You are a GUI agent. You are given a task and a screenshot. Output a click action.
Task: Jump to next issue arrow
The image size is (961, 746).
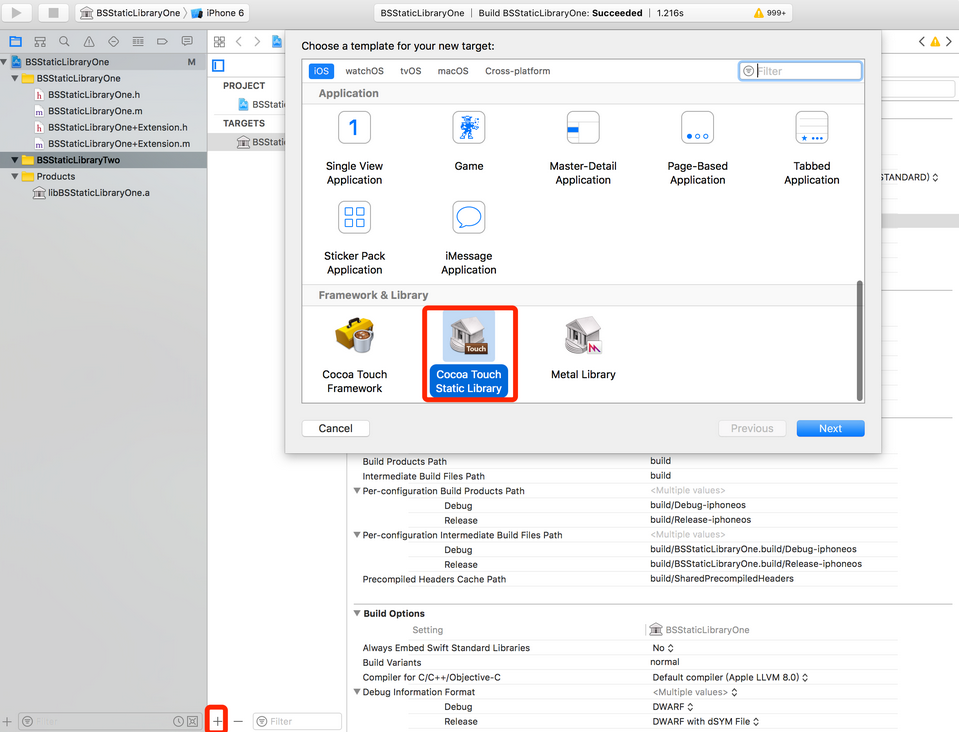click(x=949, y=42)
